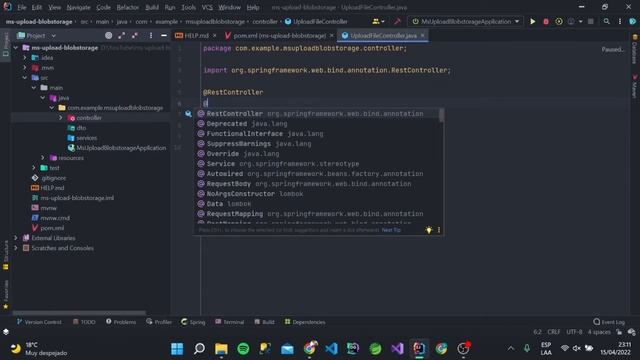Open Code With Me users icon
Image resolution: width=640 pixels, height=360 pixels.
(x=378, y=21)
